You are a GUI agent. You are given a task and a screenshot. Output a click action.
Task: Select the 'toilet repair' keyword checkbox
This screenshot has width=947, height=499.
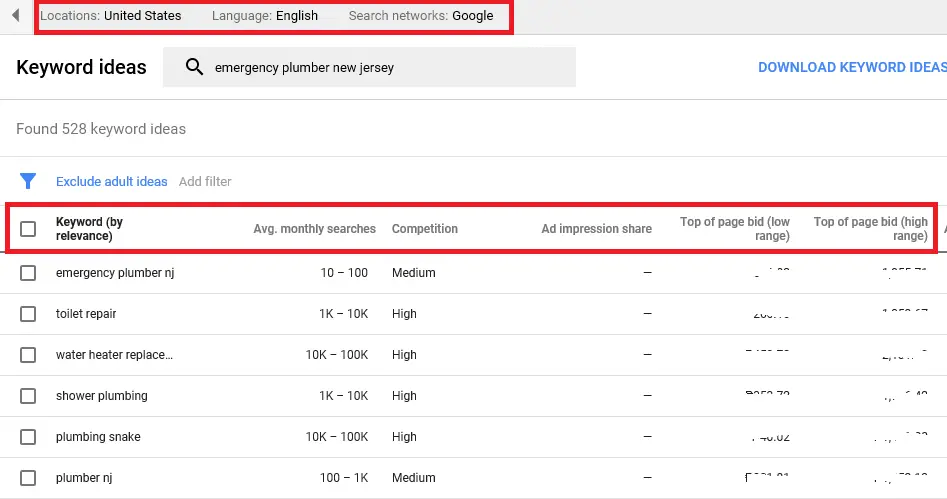point(28,314)
